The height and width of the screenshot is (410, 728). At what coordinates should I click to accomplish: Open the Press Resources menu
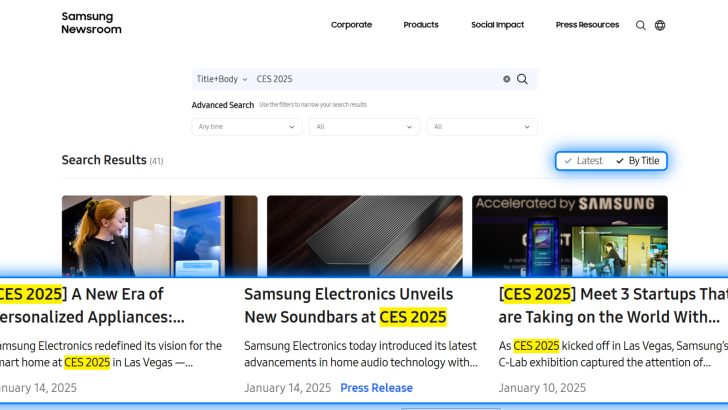point(587,25)
